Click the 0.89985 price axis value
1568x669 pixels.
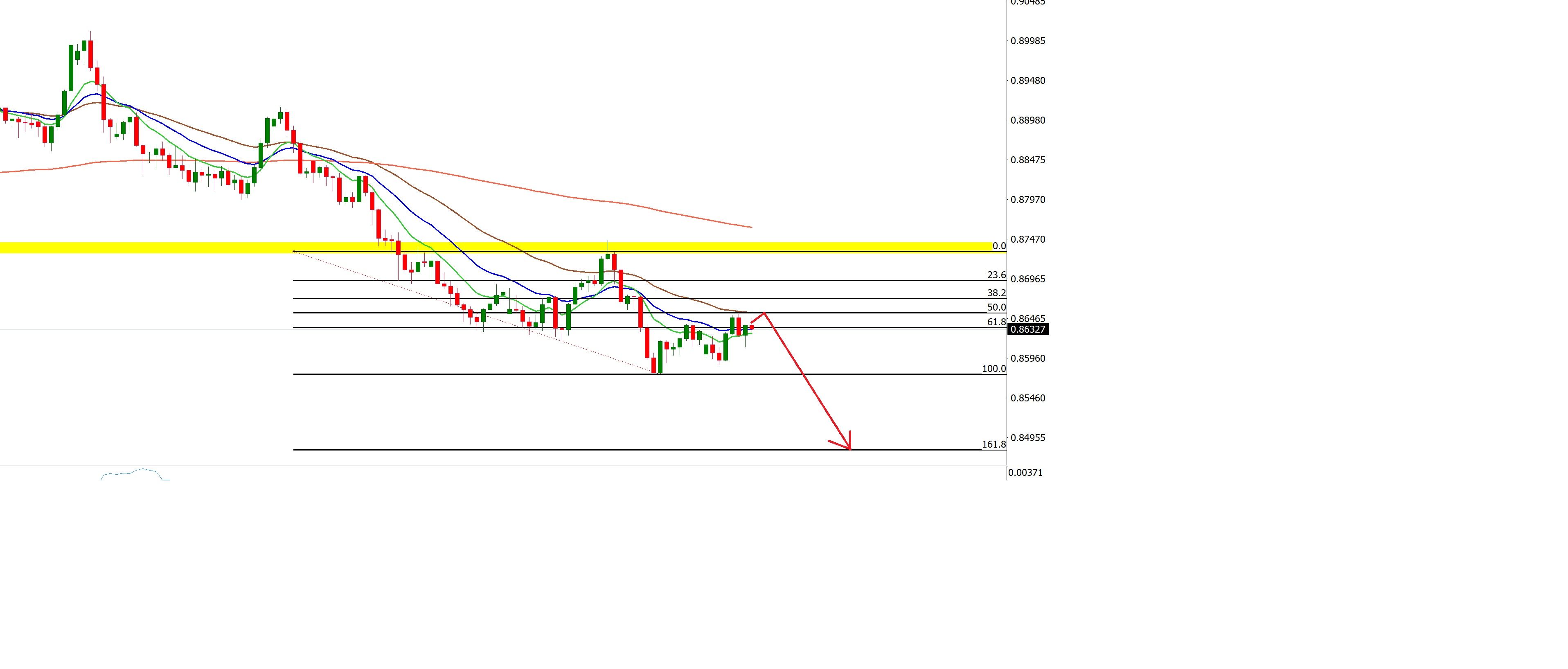pos(1028,41)
